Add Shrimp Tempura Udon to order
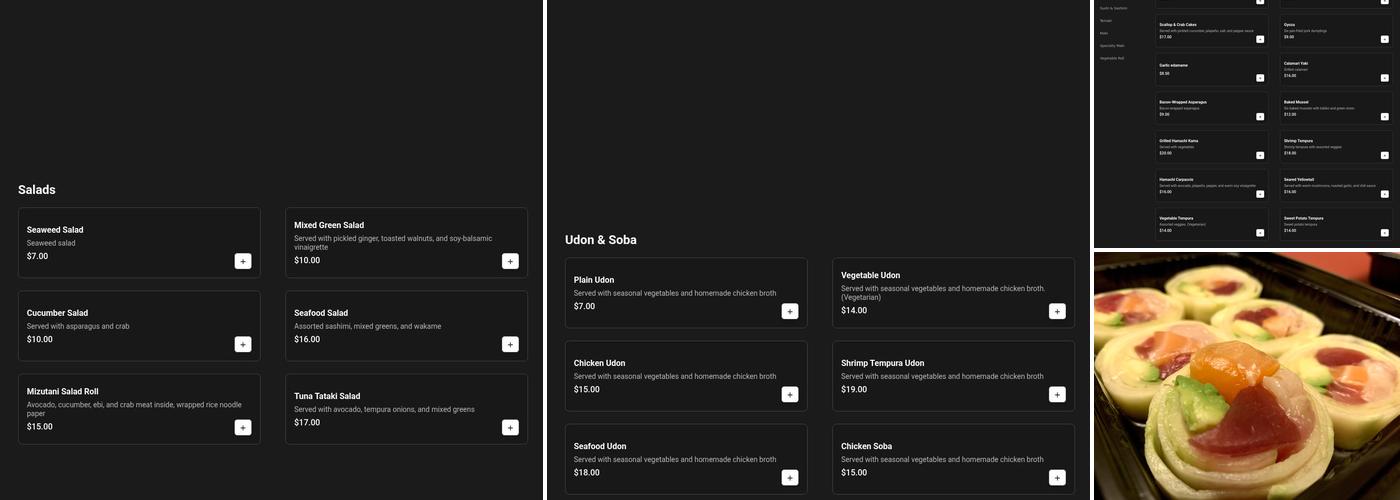Viewport: 1400px width, 500px height. [x=1057, y=394]
